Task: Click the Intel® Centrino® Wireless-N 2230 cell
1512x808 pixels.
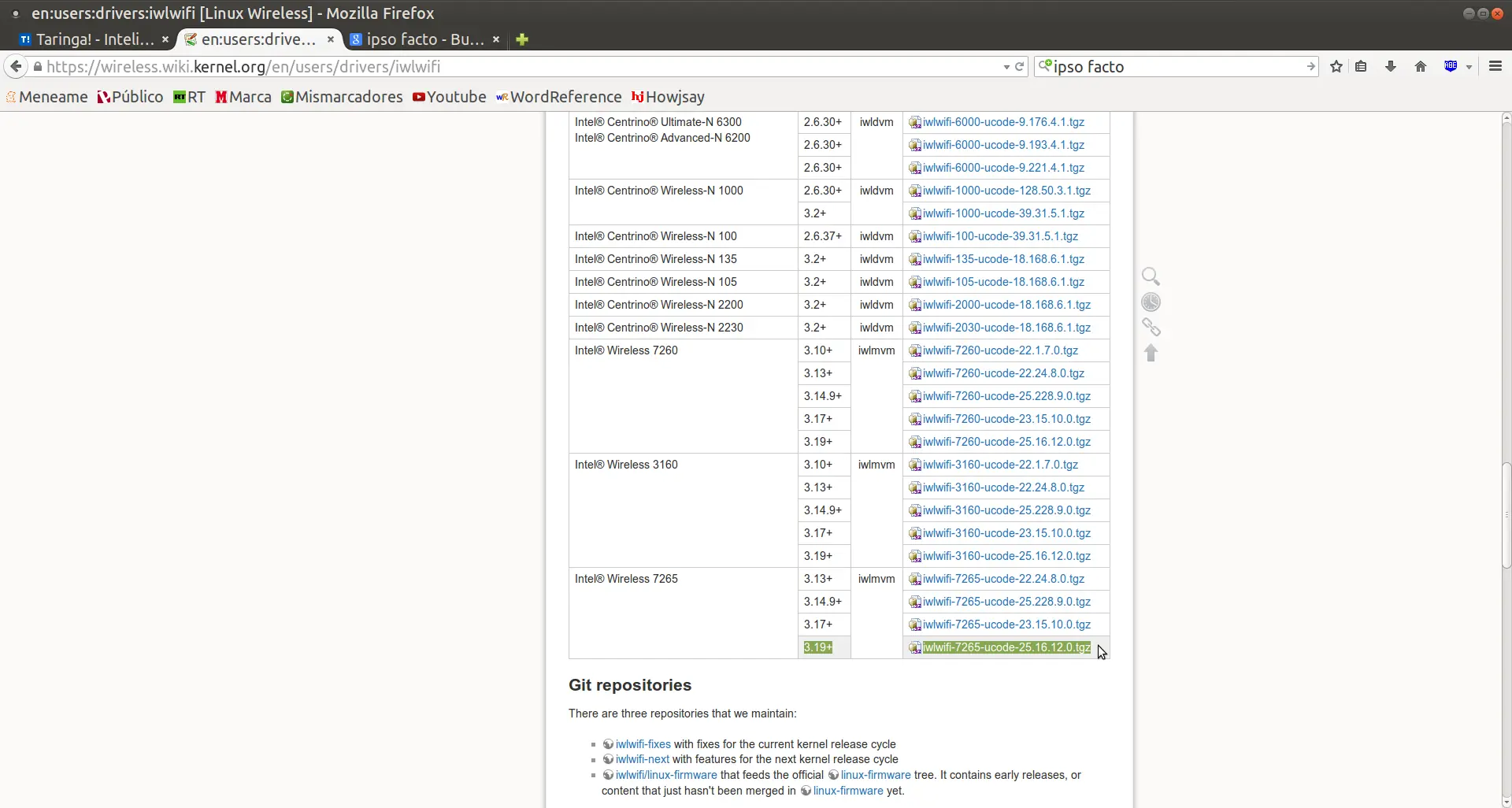Action: 683,328
